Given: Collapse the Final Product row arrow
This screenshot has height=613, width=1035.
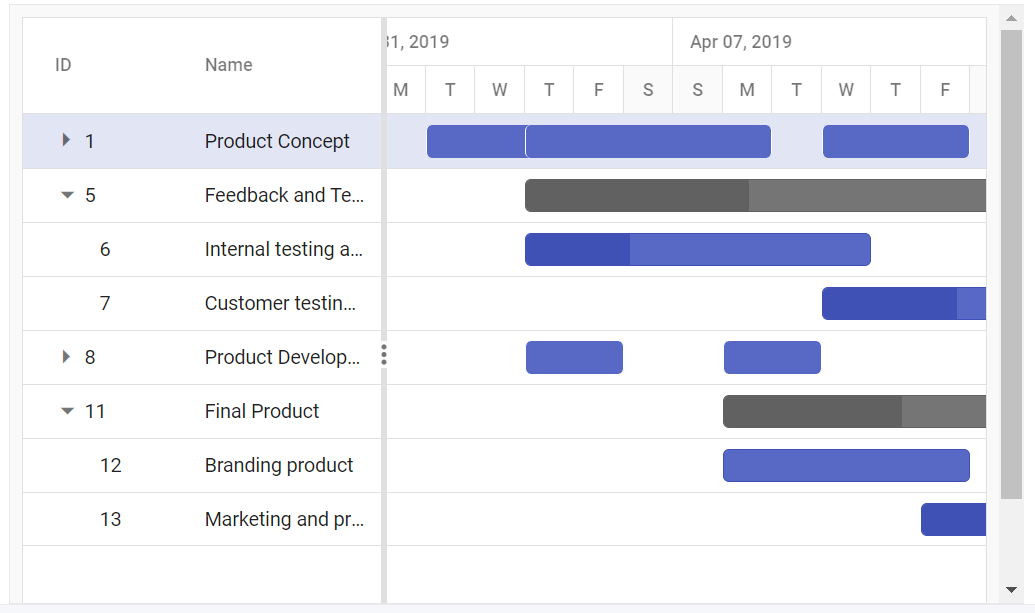Looking at the screenshot, I should point(67,410).
